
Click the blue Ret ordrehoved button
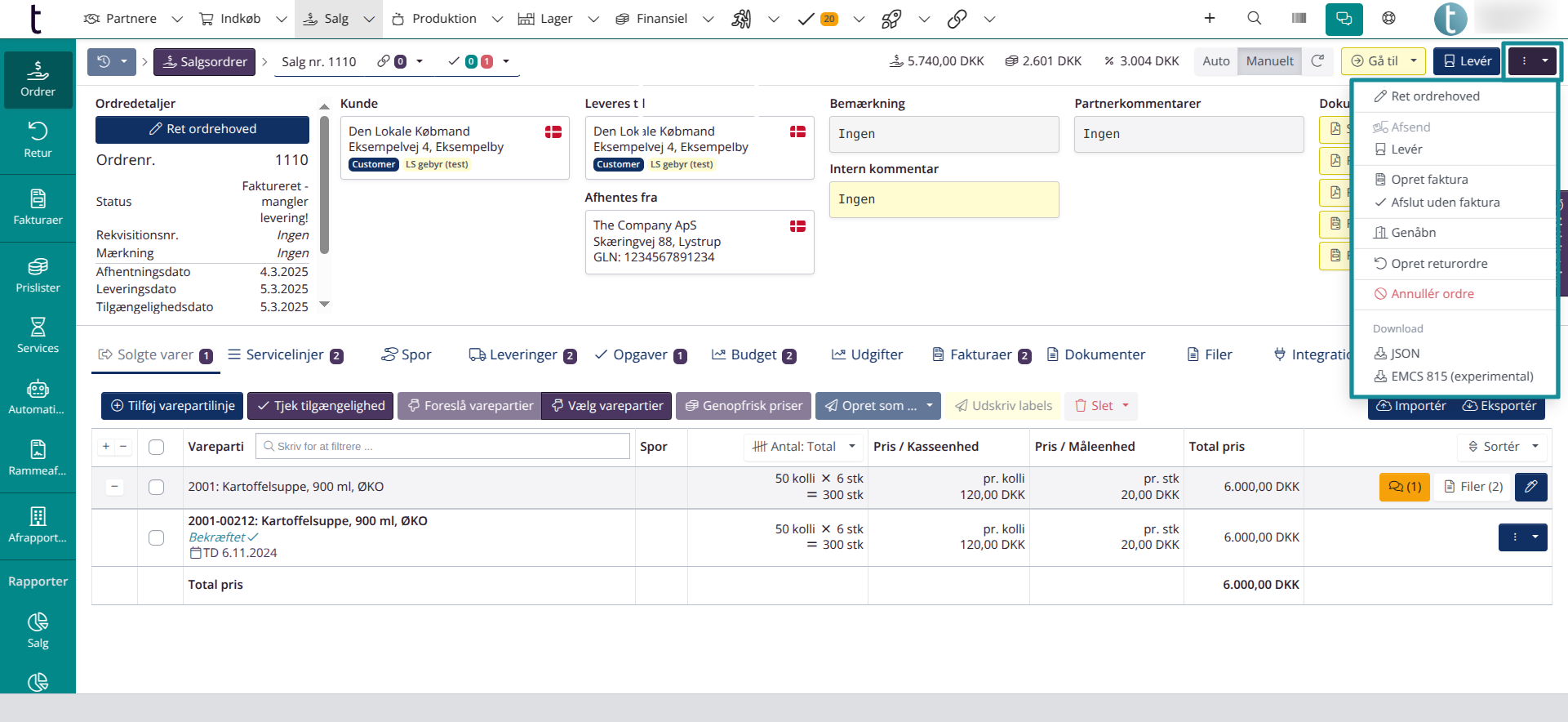pyautogui.click(x=202, y=129)
